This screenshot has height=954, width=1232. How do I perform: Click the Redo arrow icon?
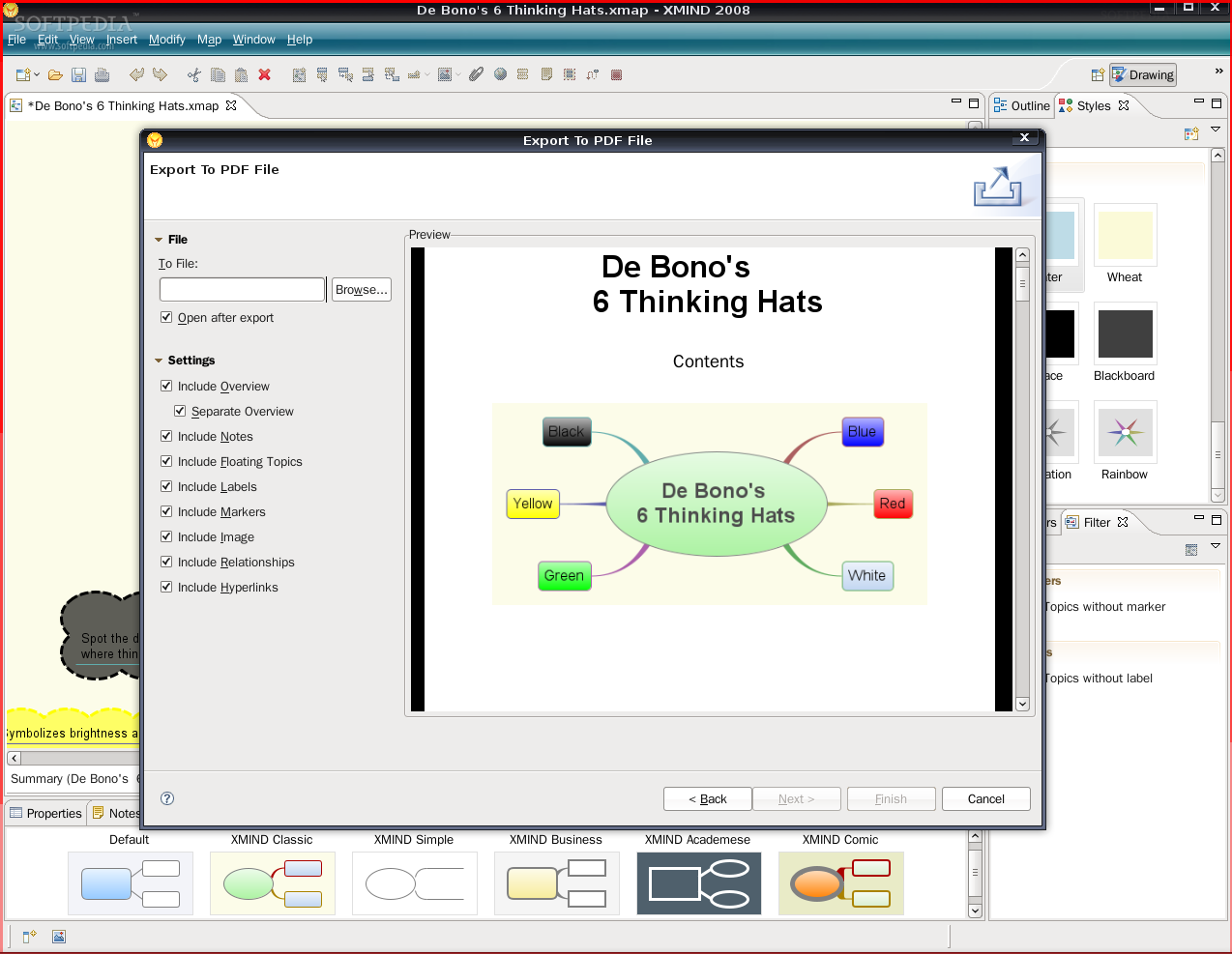coord(160,74)
